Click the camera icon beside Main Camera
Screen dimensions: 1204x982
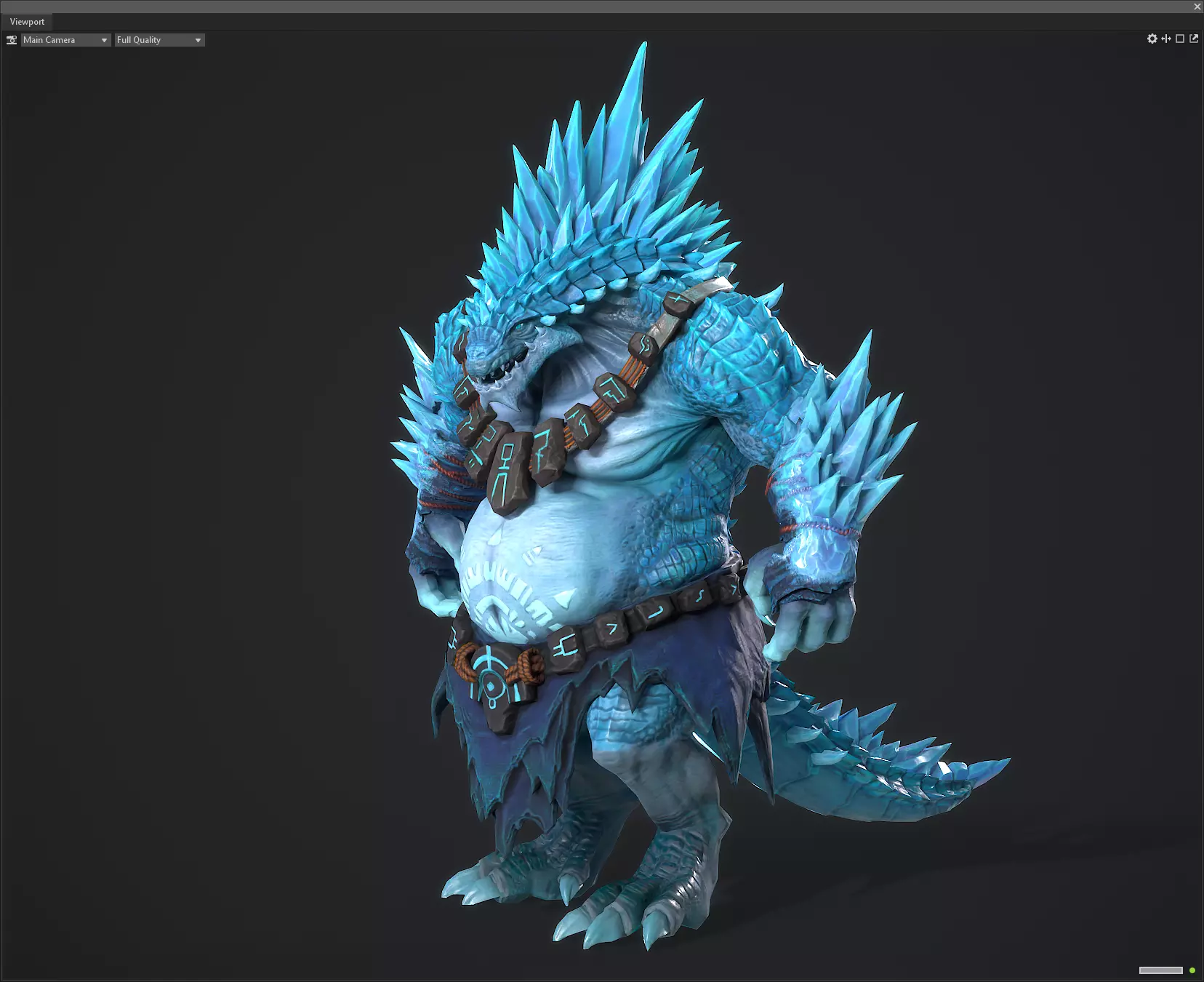click(x=12, y=40)
